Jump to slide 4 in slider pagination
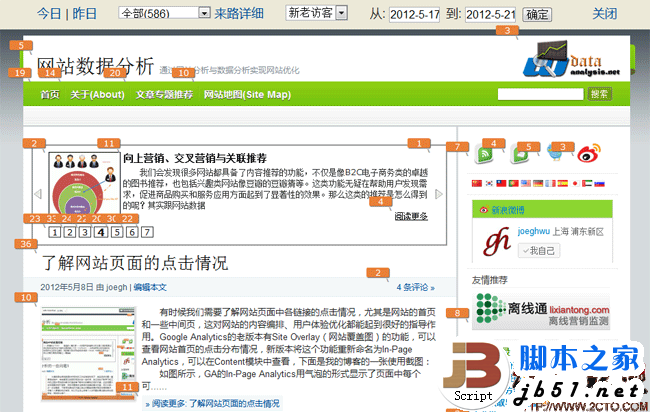 click(x=101, y=232)
